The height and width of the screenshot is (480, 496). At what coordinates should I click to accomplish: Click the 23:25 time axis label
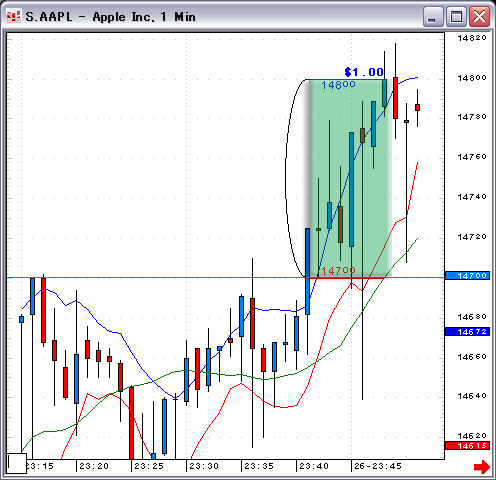coord(149,466)
